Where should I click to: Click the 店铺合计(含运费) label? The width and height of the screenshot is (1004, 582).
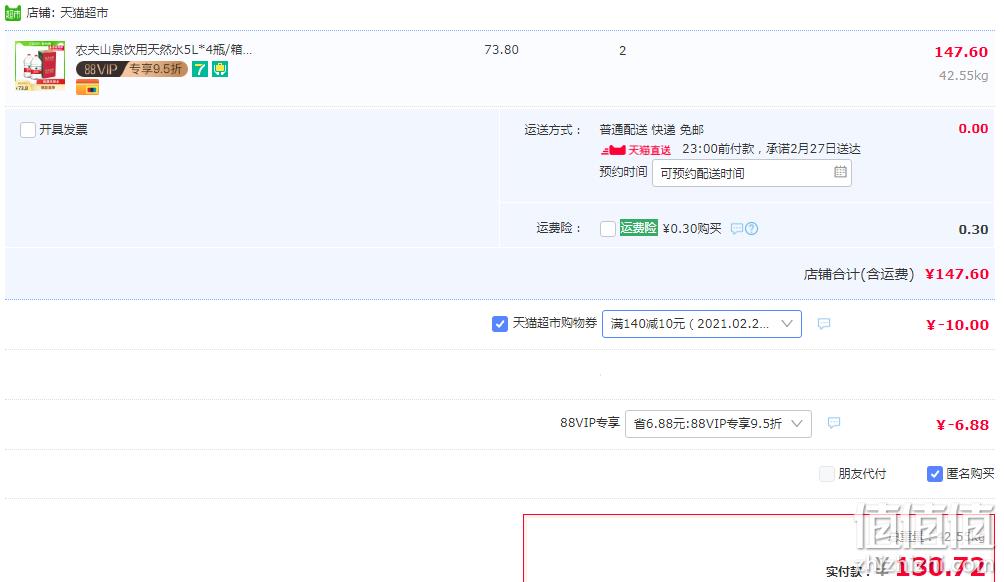pyautogui.click(x=859, y=274)
